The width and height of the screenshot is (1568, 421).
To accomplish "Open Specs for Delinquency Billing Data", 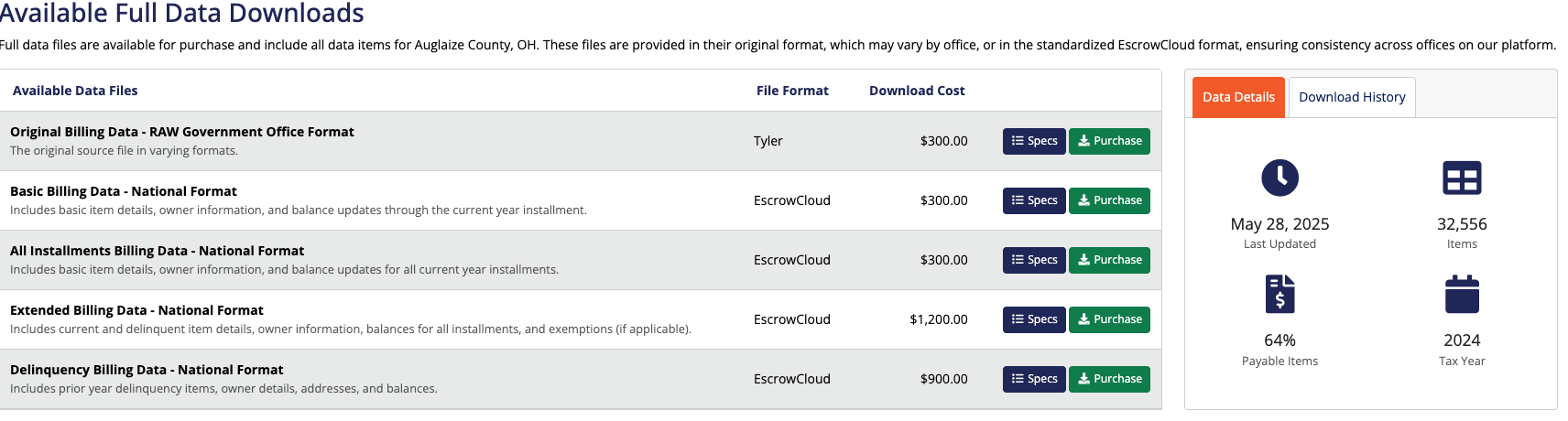I will click(1034, 379).
